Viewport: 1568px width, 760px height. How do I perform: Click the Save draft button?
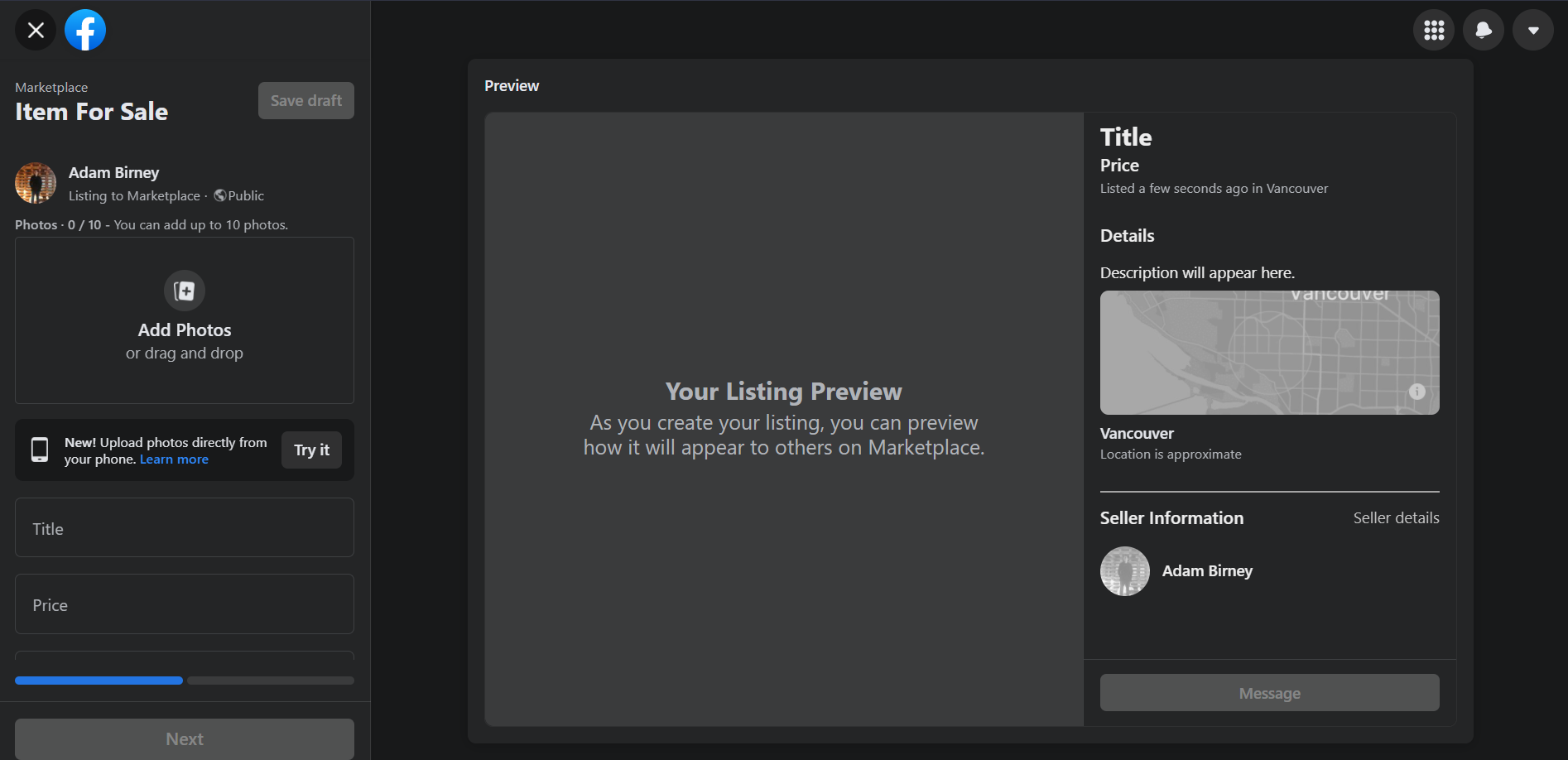[306, 100]
